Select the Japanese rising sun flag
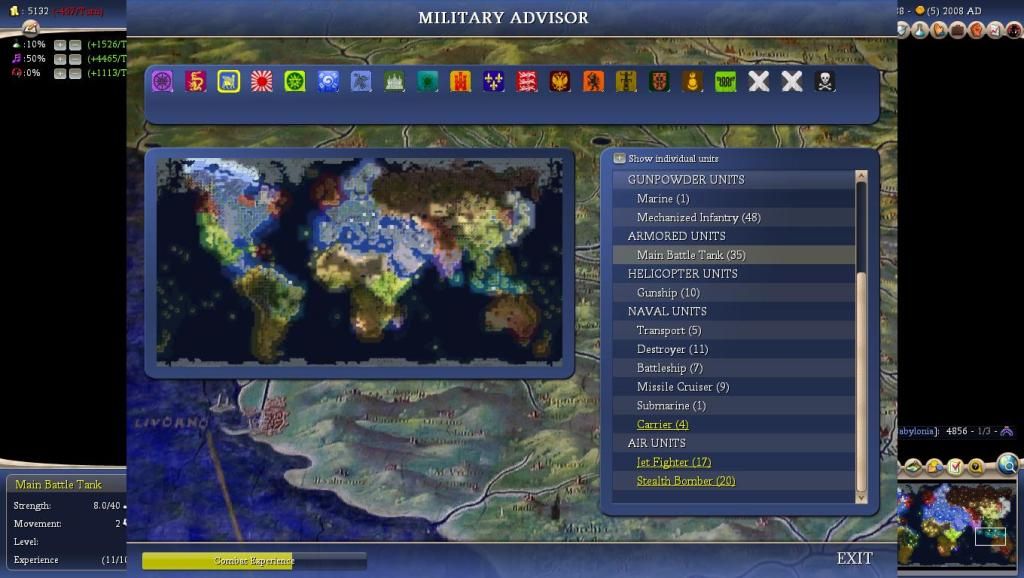 pyautogui.click(x=262, y=81)
